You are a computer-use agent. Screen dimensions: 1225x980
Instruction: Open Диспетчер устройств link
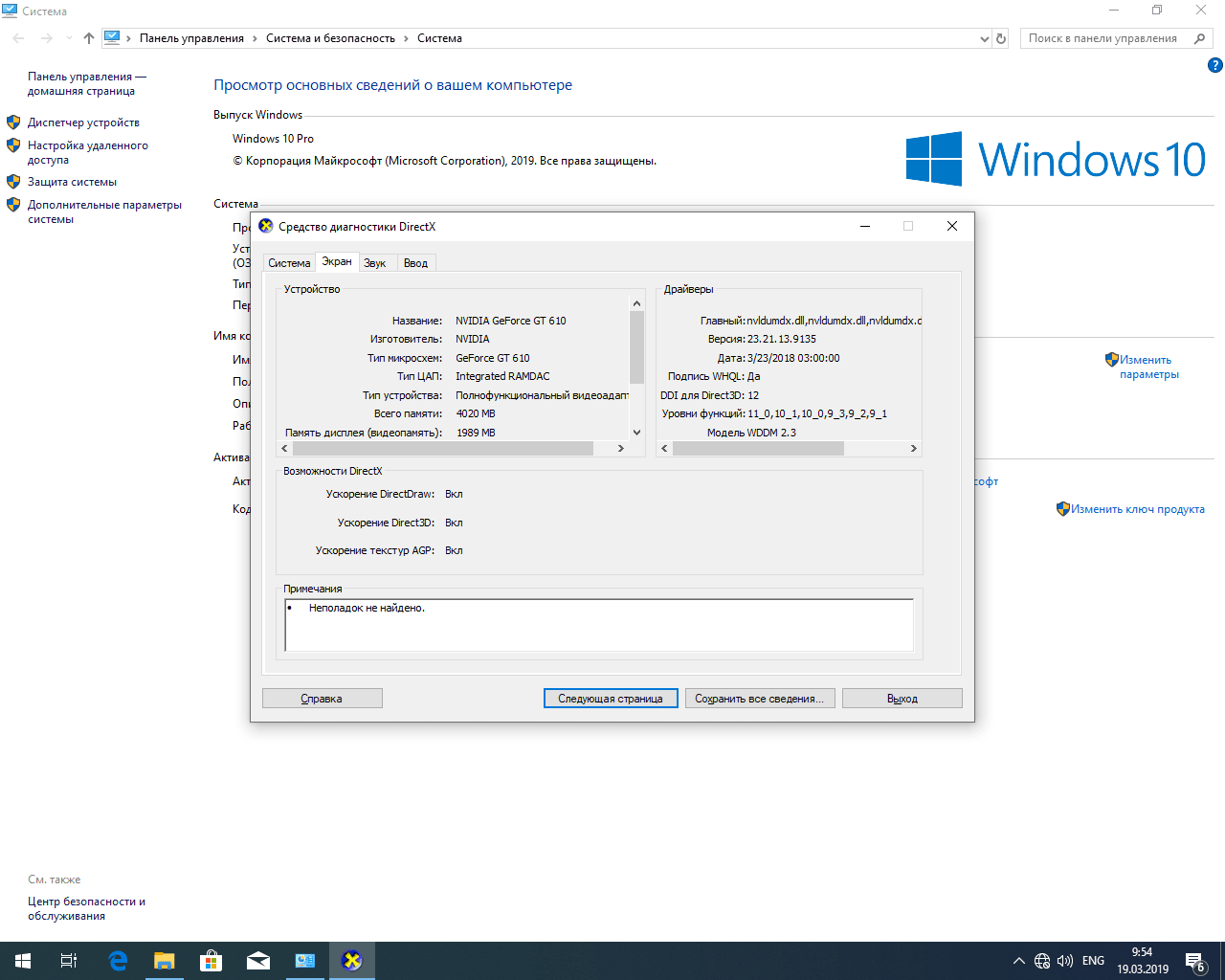83,122
